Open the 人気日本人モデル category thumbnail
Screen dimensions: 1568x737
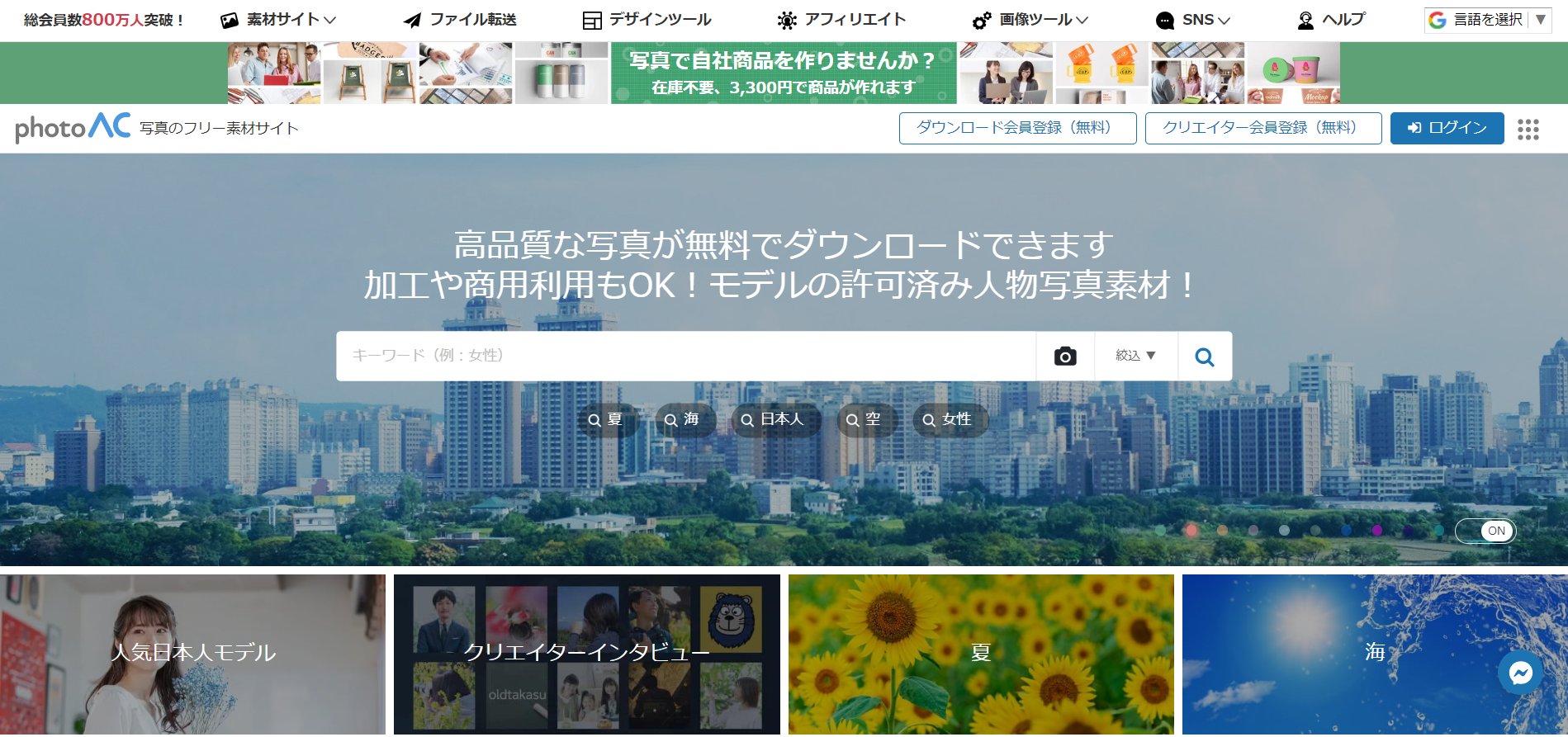point(192,653)
